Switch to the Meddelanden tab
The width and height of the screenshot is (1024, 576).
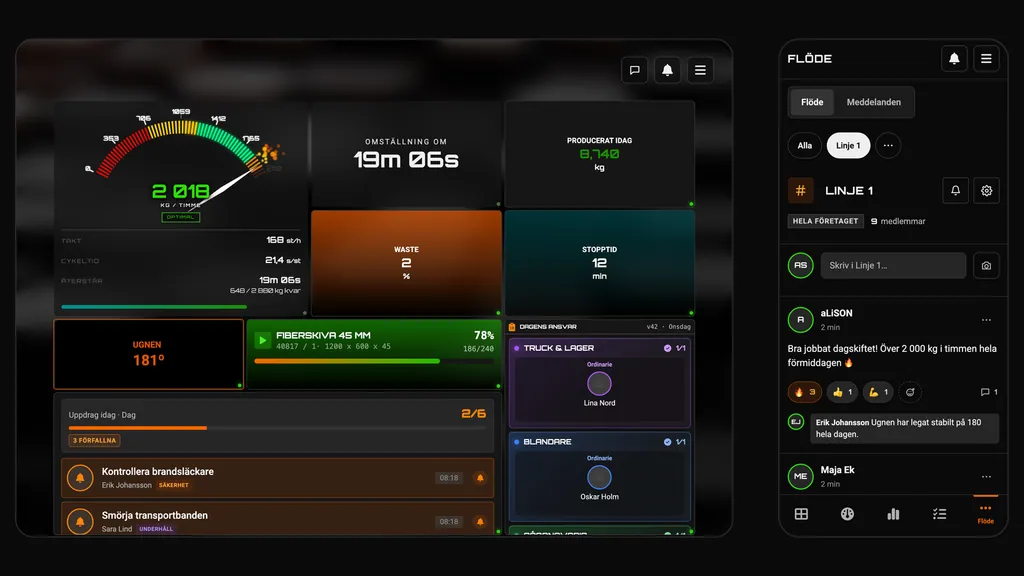(874, 102)
